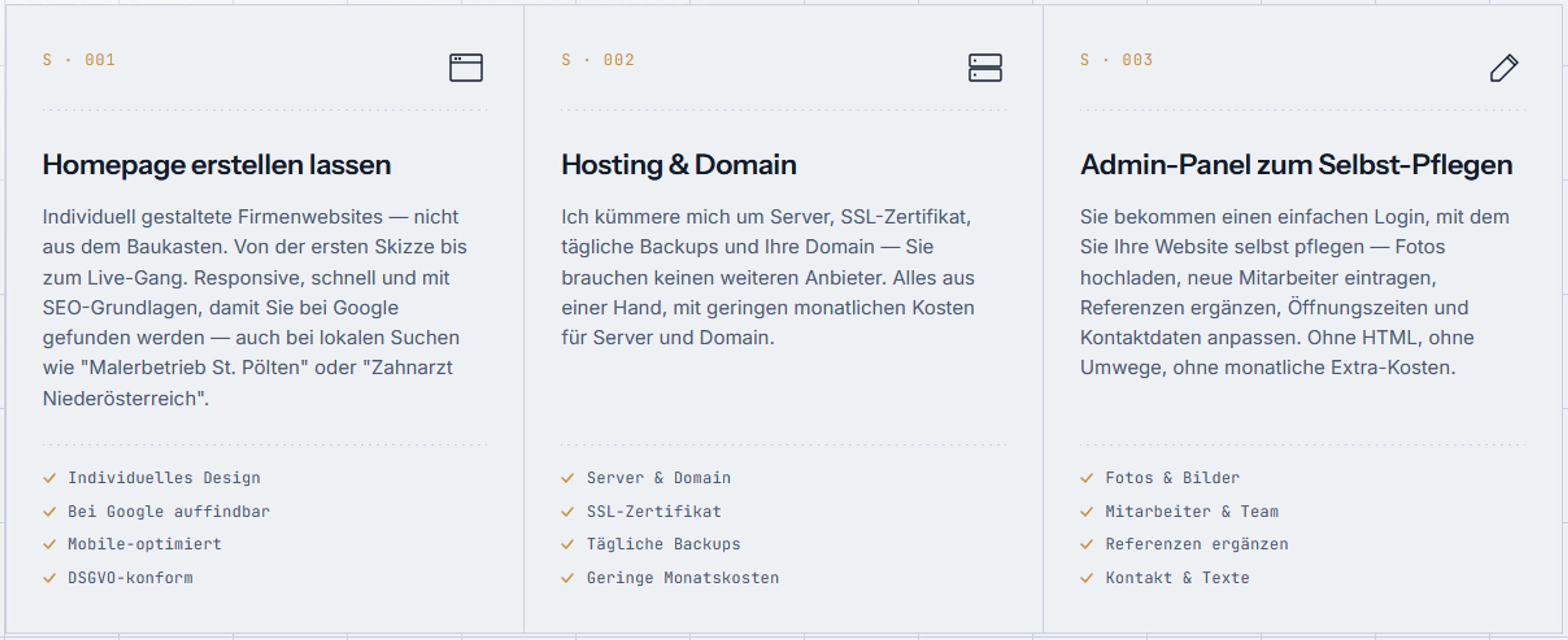This screenshot has width=1568, height=640.
Task: Open the Hosting & Domain heading
Action: 679,165
